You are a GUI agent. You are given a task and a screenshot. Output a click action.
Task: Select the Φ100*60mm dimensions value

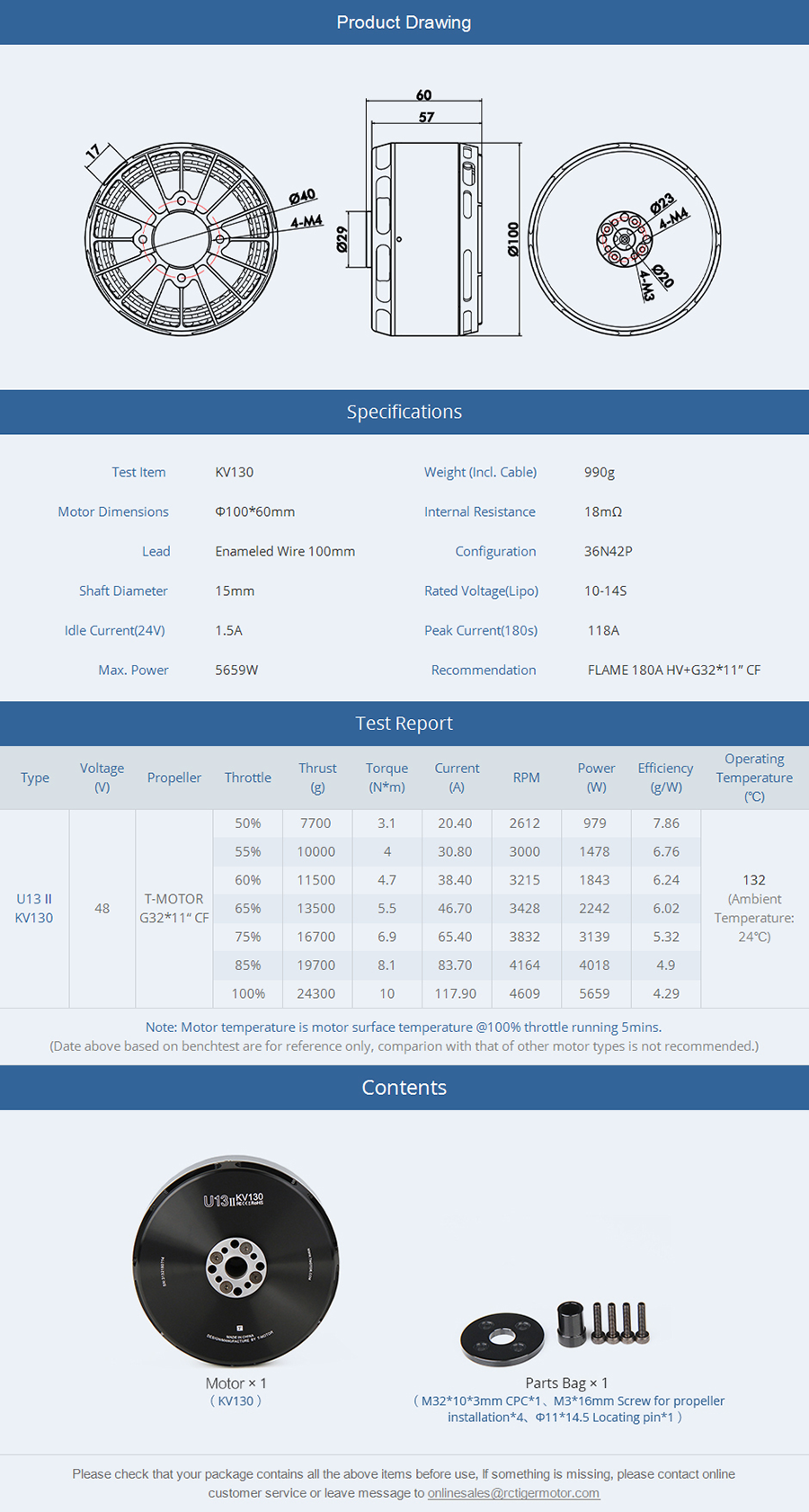pyautogui.click(x=255, y=511)
